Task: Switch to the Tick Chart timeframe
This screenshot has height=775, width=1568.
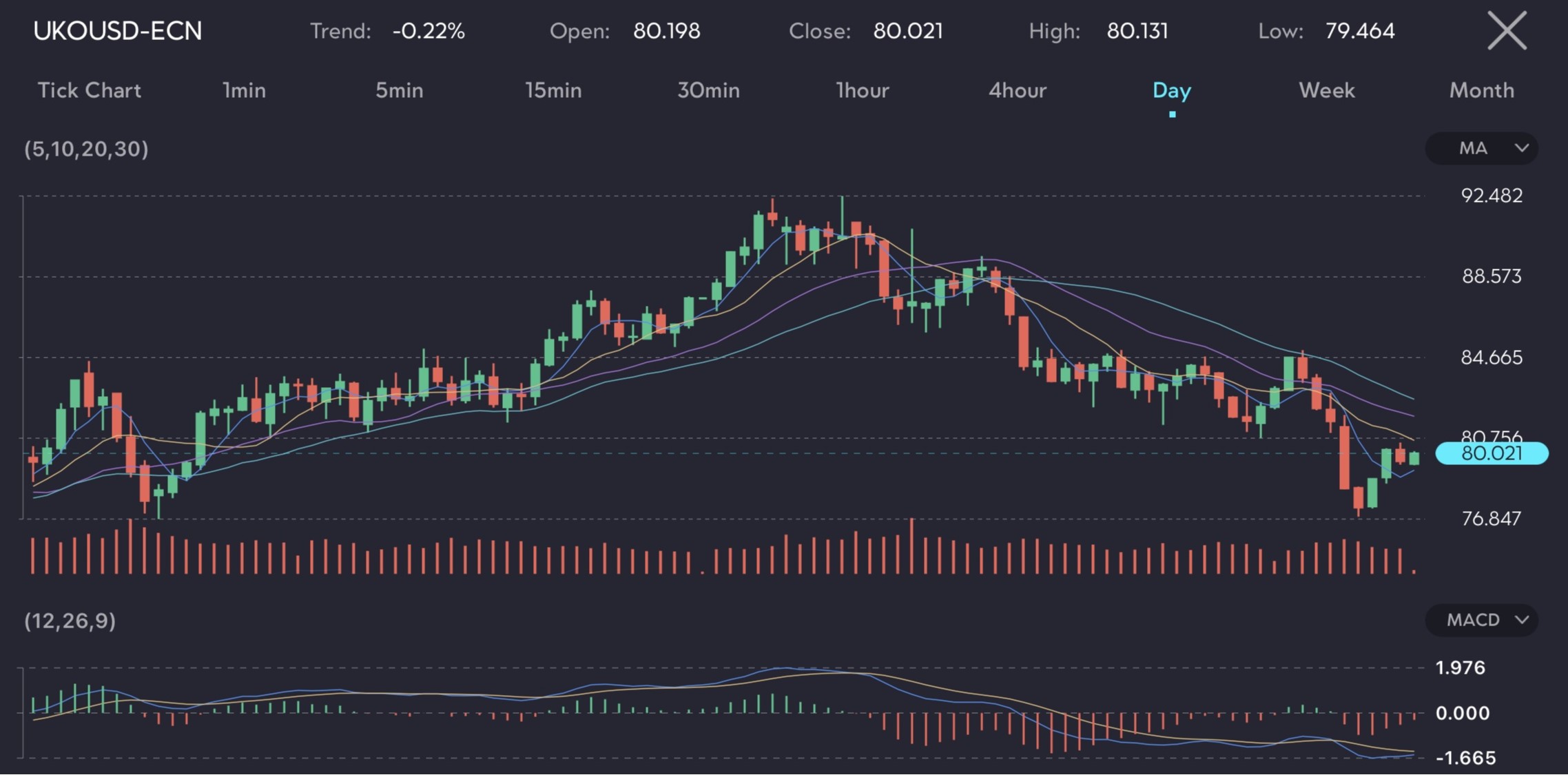Action: (89, 90)
